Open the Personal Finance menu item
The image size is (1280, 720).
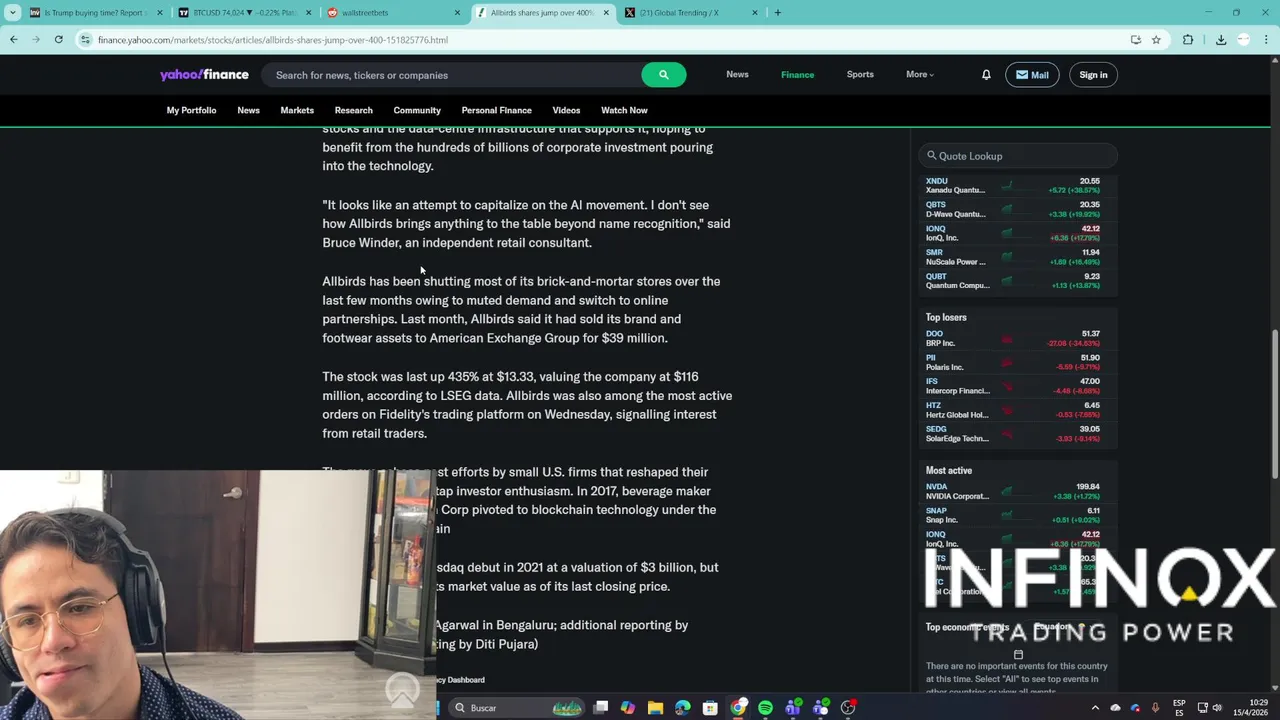[x=496, y=110]
